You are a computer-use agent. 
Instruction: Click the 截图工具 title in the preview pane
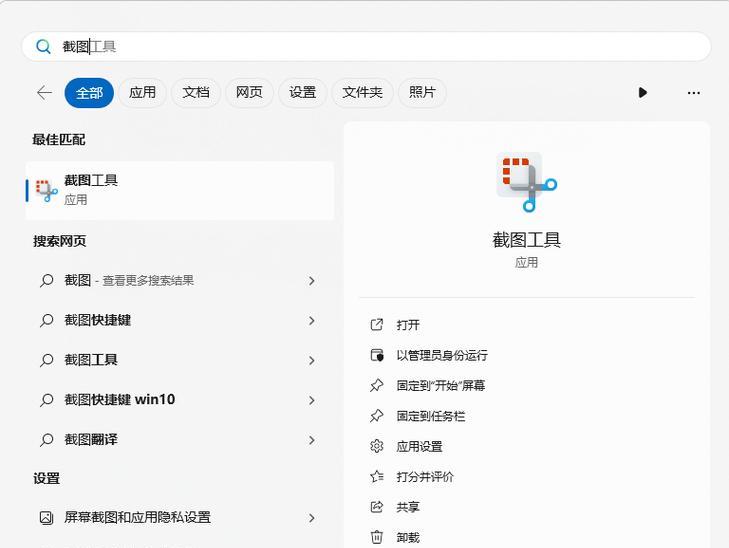(526, 240)
